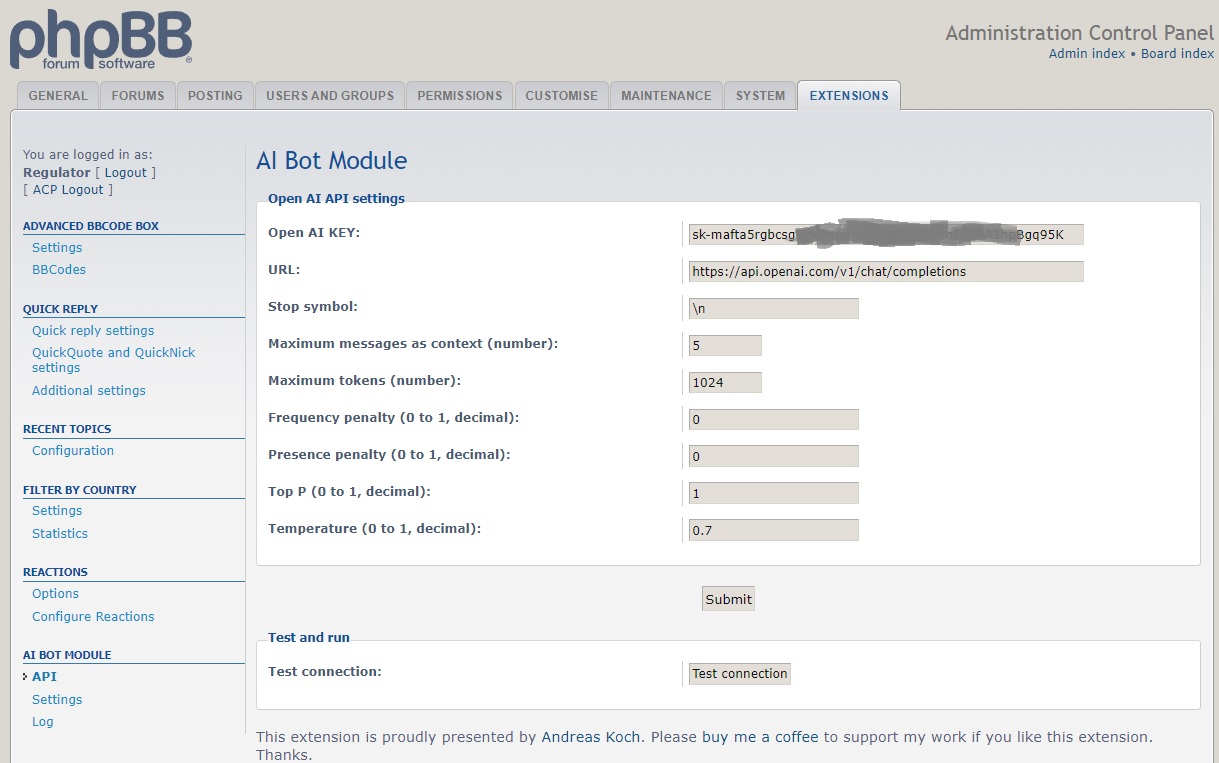1219x763 pixels.
Task: Click the ACP Logout link
Action: coord(68,190)
